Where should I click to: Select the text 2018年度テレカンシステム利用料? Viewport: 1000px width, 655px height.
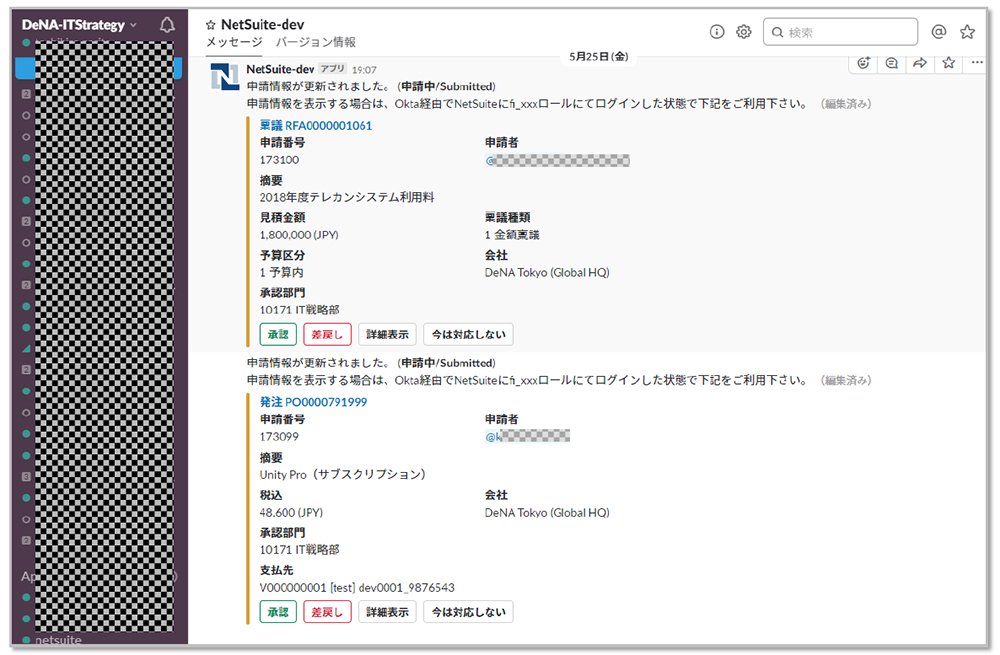[347, 198]
